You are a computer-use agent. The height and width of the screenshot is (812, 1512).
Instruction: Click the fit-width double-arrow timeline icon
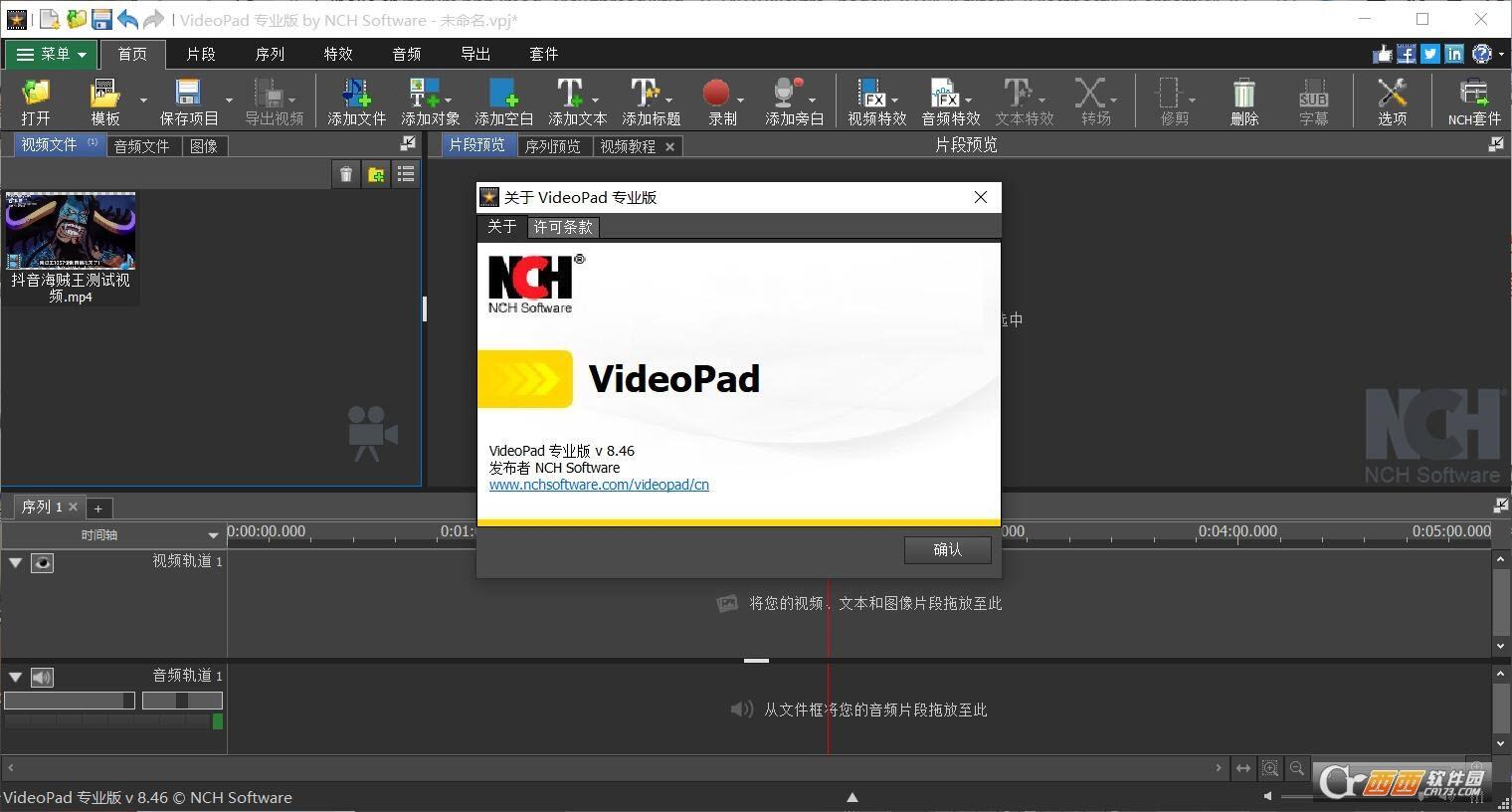tap(1243, 768)
